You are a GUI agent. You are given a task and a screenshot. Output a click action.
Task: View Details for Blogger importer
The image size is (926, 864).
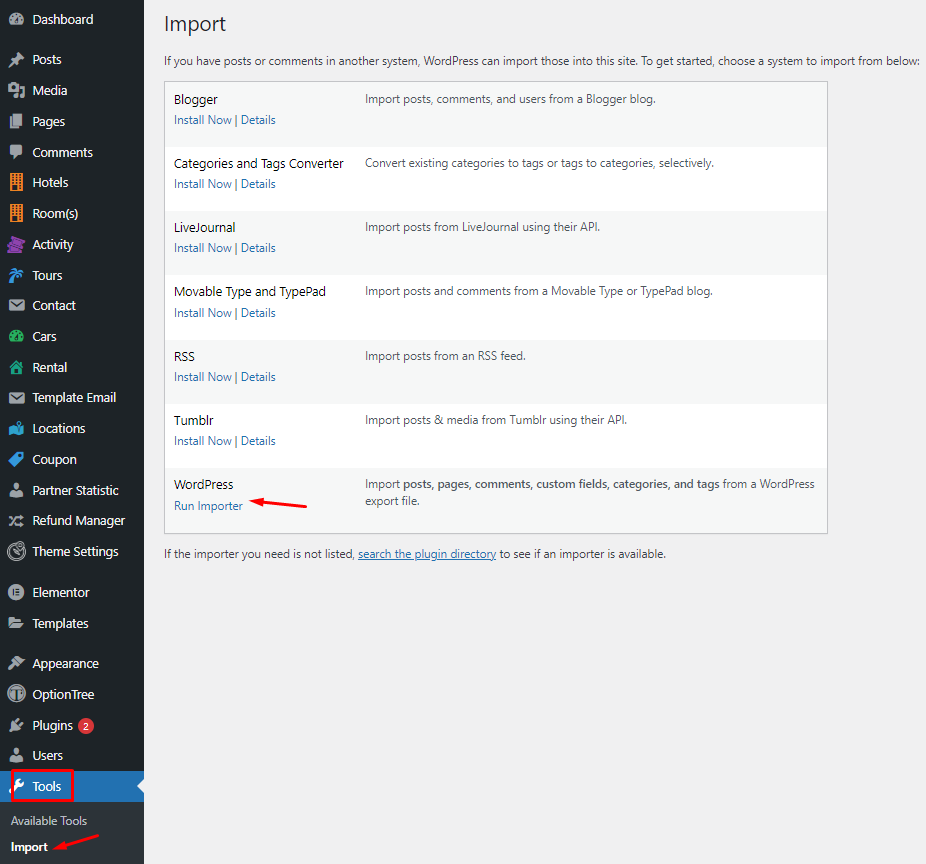(x=258, y=120)
